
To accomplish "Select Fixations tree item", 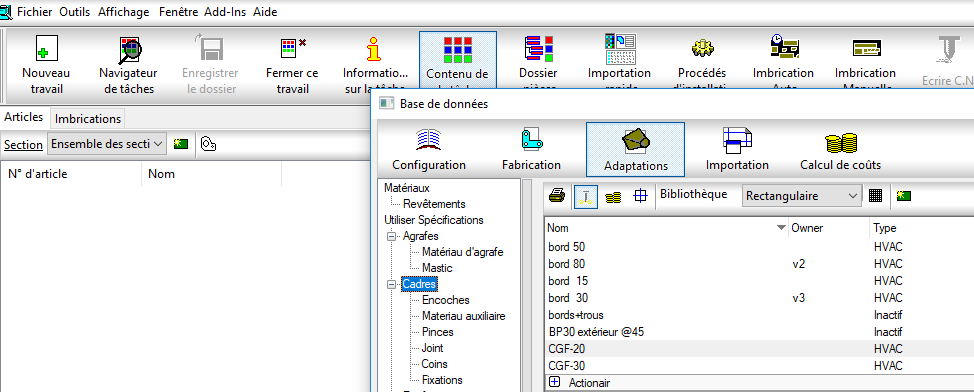I will [442, 380].
